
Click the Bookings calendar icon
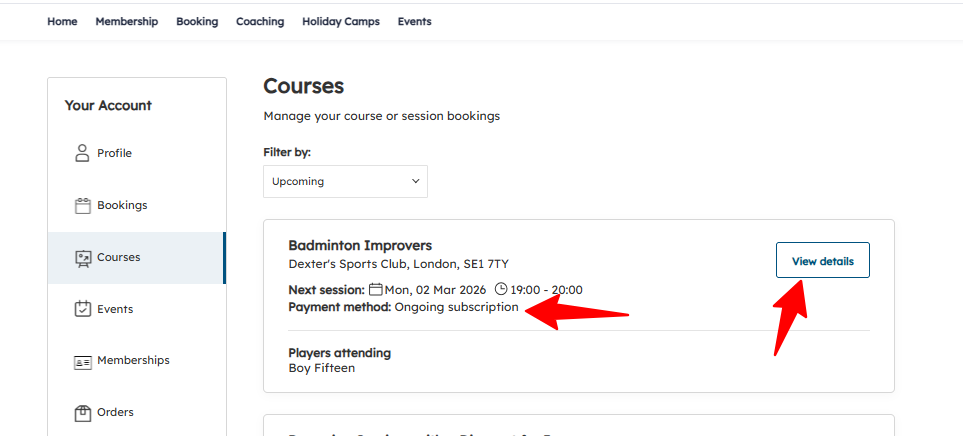pyautogui.click(x=83, y=206)
